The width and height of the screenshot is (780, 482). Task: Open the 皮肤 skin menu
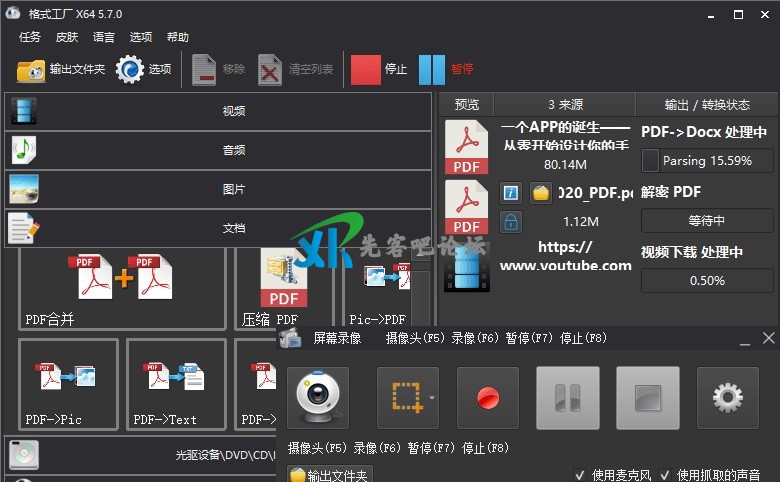67,37
